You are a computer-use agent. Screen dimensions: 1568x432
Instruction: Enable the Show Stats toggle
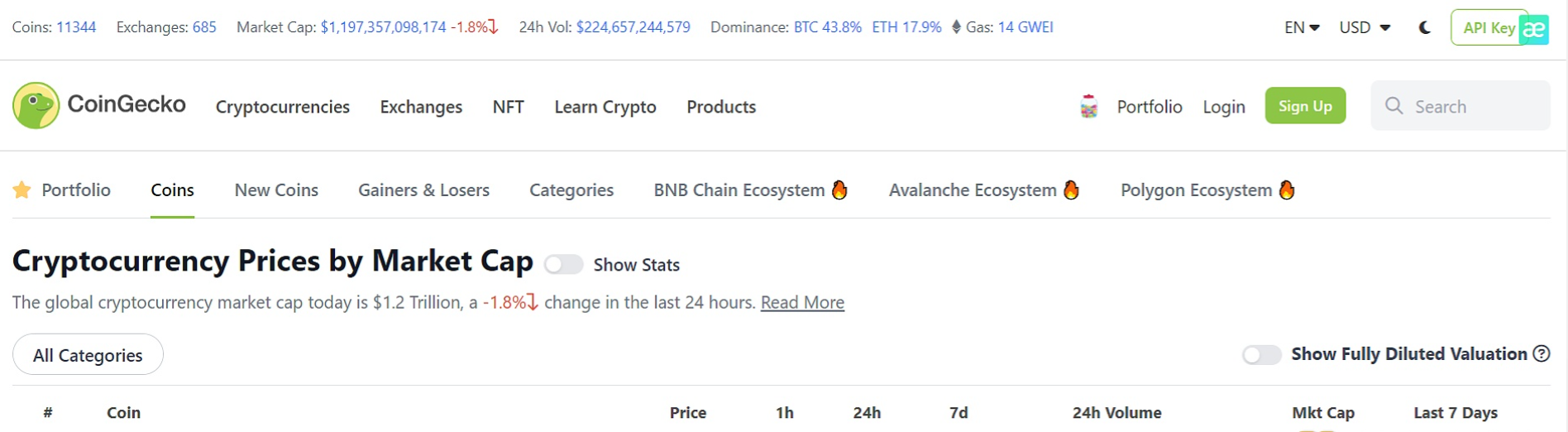(x=563, y=264)
